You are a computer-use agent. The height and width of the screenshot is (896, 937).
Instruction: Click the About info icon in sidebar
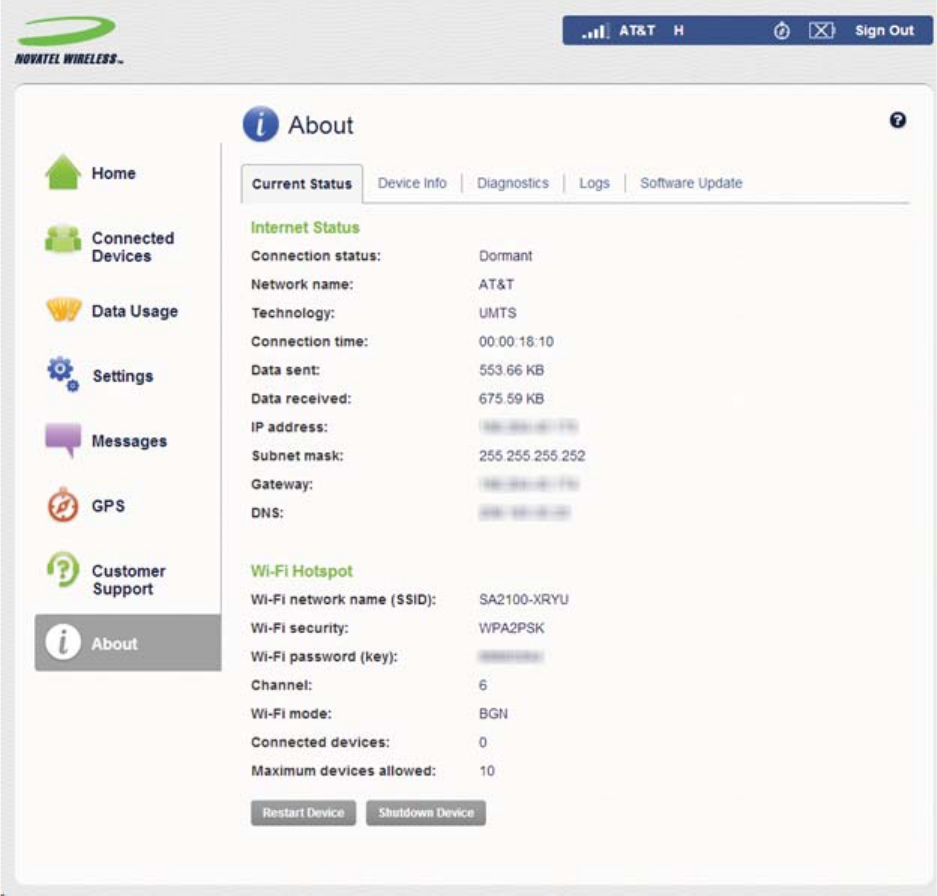coord(63,643)
